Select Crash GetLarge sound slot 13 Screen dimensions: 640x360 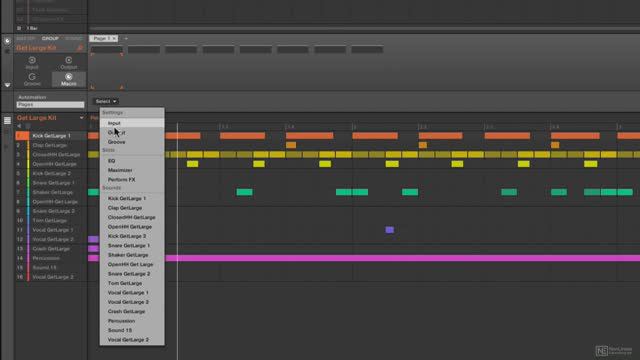[x=51, y=249]
